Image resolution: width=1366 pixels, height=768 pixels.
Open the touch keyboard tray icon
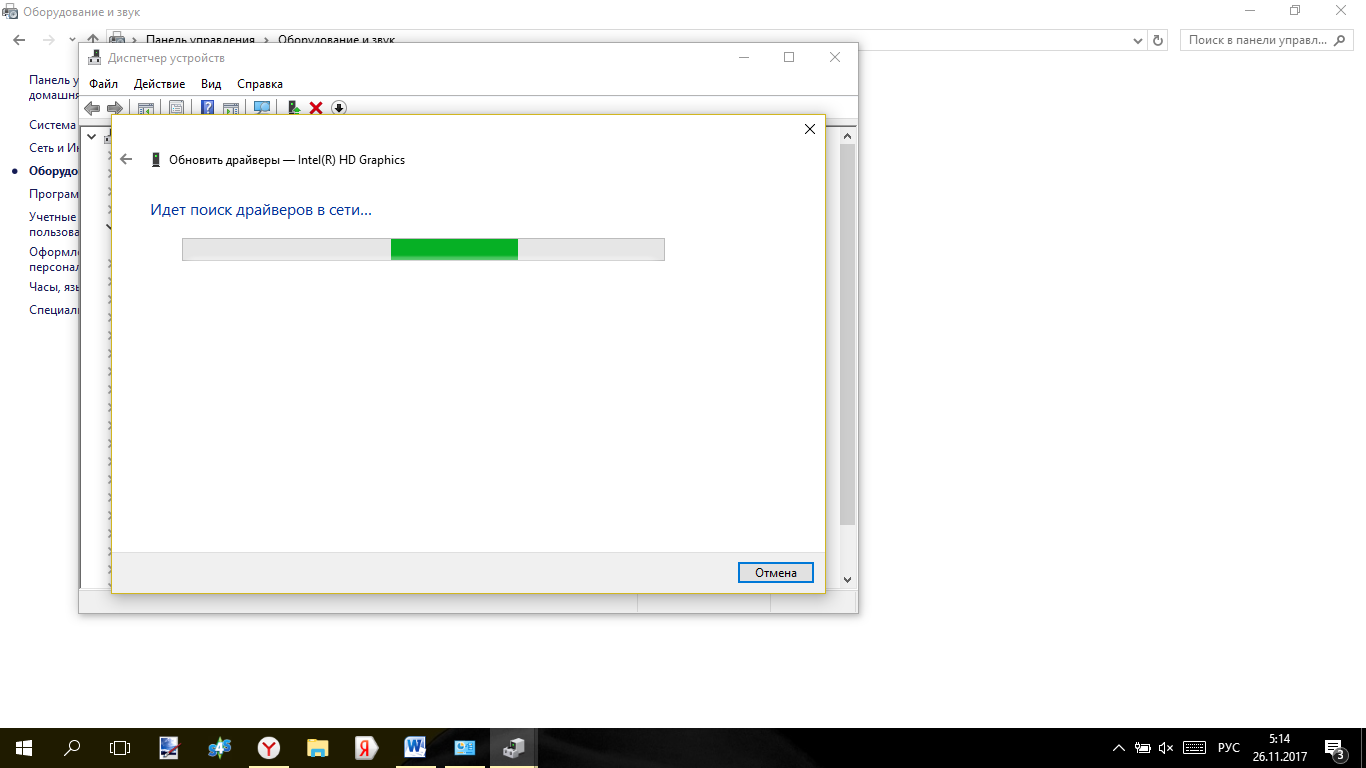click(x=1194, y=748)
